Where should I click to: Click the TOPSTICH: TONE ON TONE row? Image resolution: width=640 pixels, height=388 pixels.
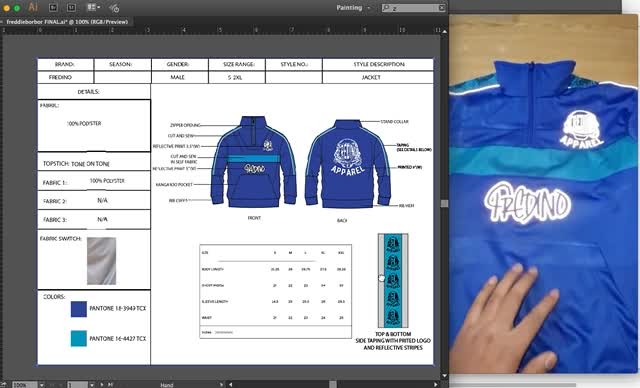94,163
